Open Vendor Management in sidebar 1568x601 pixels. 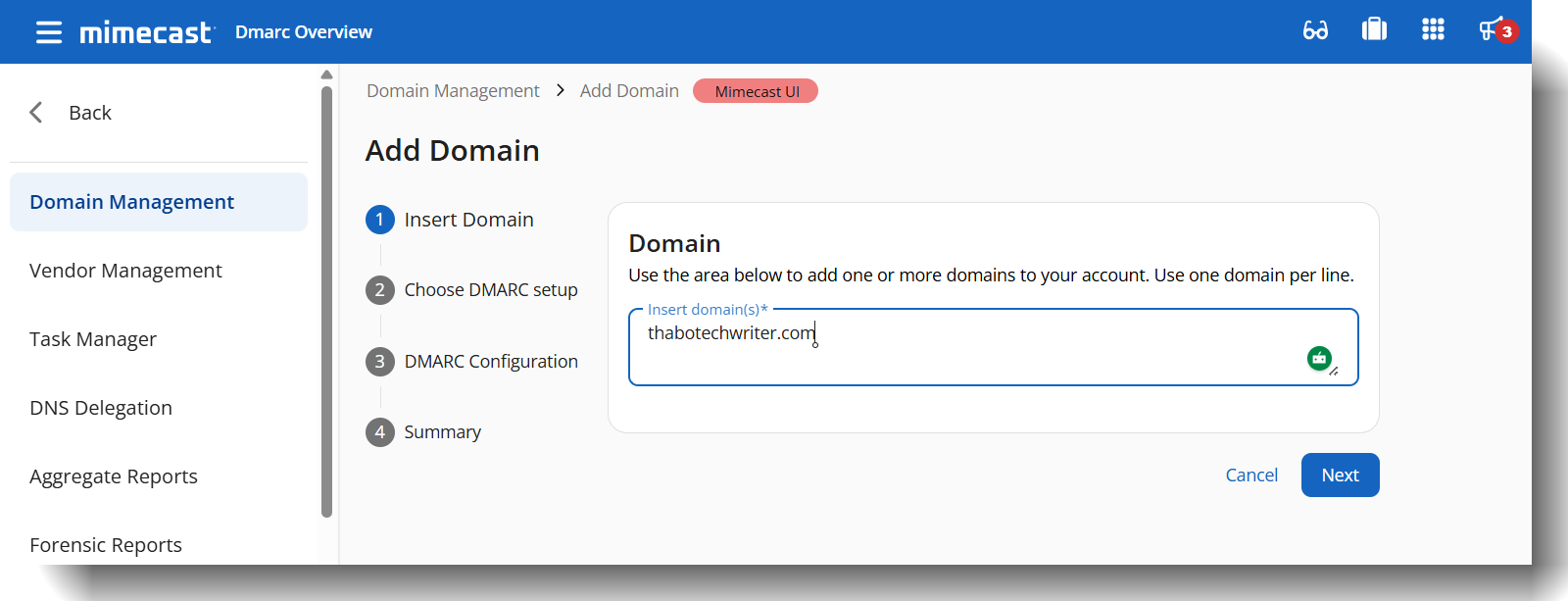125,271
